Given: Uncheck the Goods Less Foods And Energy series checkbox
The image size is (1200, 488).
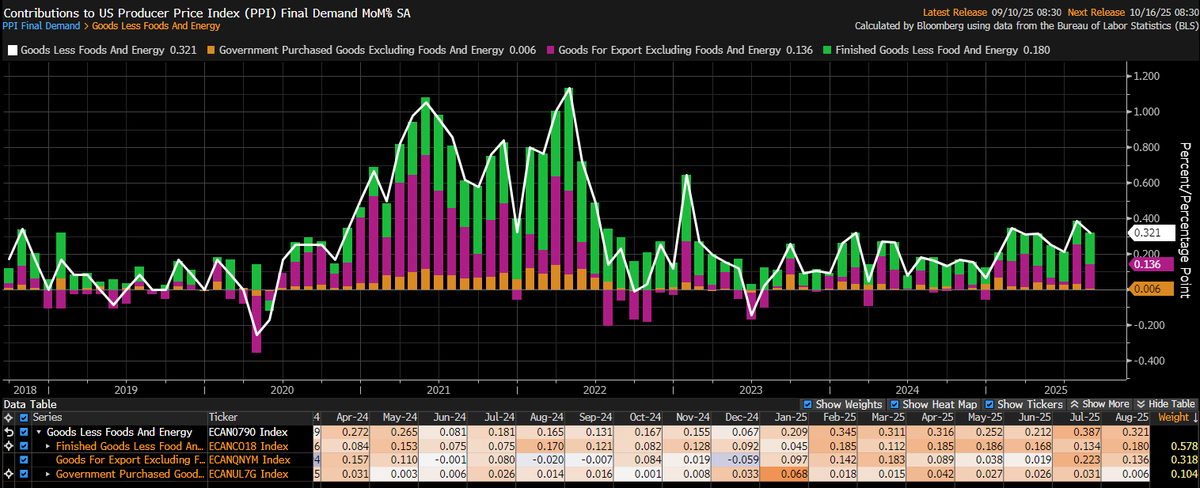Looking at the screenshot, I should point(24,432).
